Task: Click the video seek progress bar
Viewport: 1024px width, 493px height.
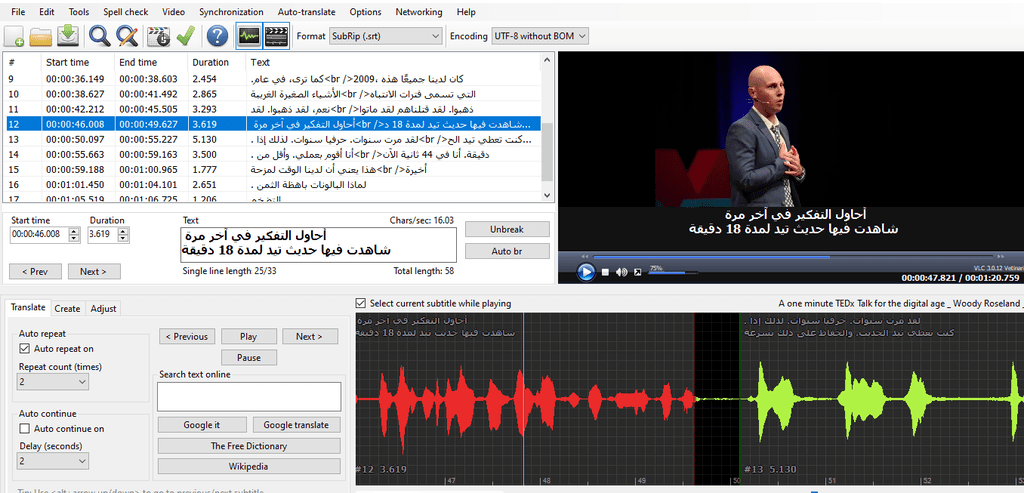Action: (792, 257)
